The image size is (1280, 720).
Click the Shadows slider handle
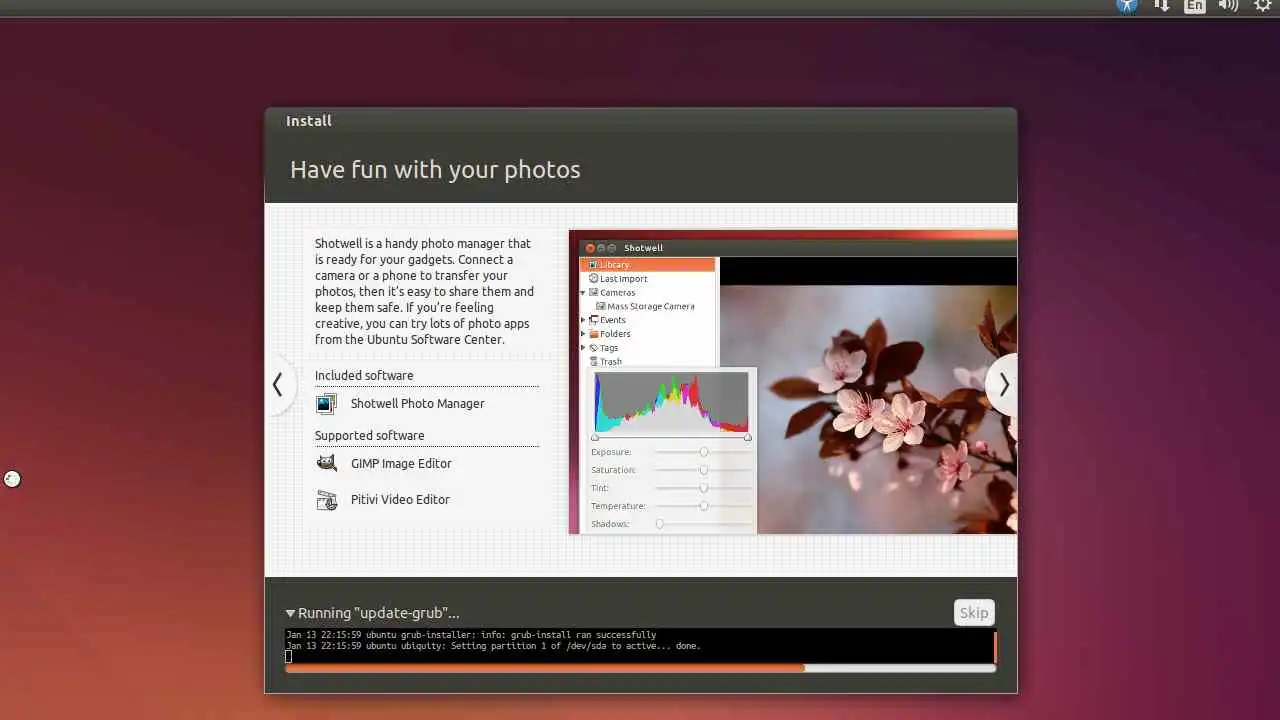pos(659,524)
